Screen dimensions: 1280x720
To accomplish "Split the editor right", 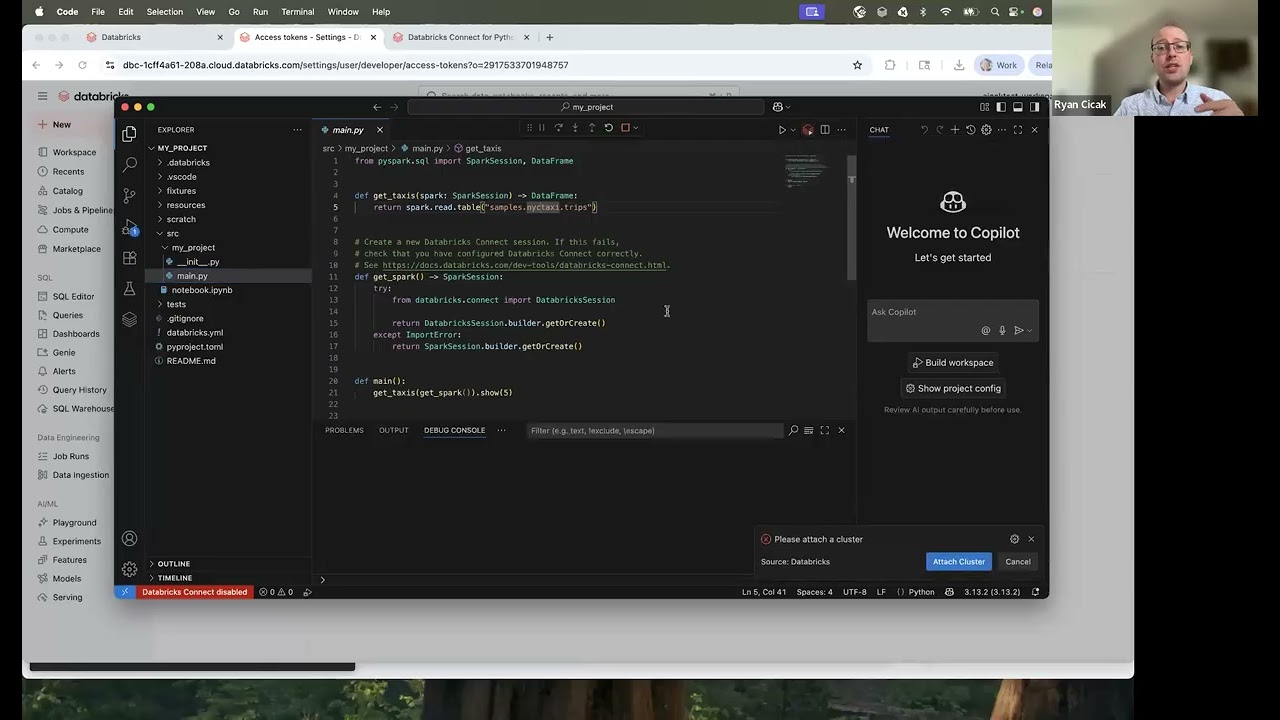I will click(825, 130).
